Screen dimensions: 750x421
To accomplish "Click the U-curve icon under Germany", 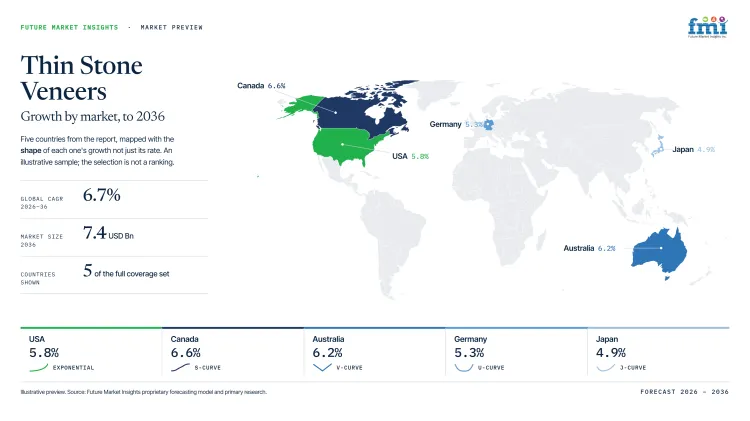I will coord(463,367).
